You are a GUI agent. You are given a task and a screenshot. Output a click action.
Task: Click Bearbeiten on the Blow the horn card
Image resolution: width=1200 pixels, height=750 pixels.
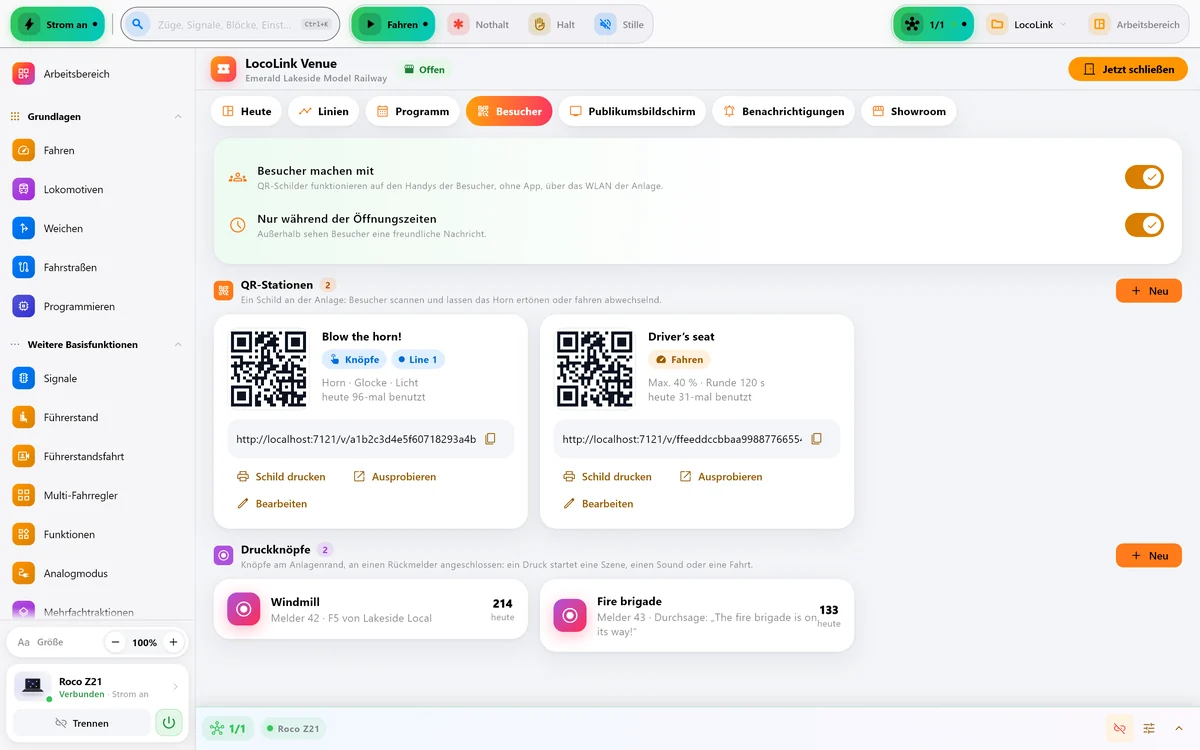(272, 504)
